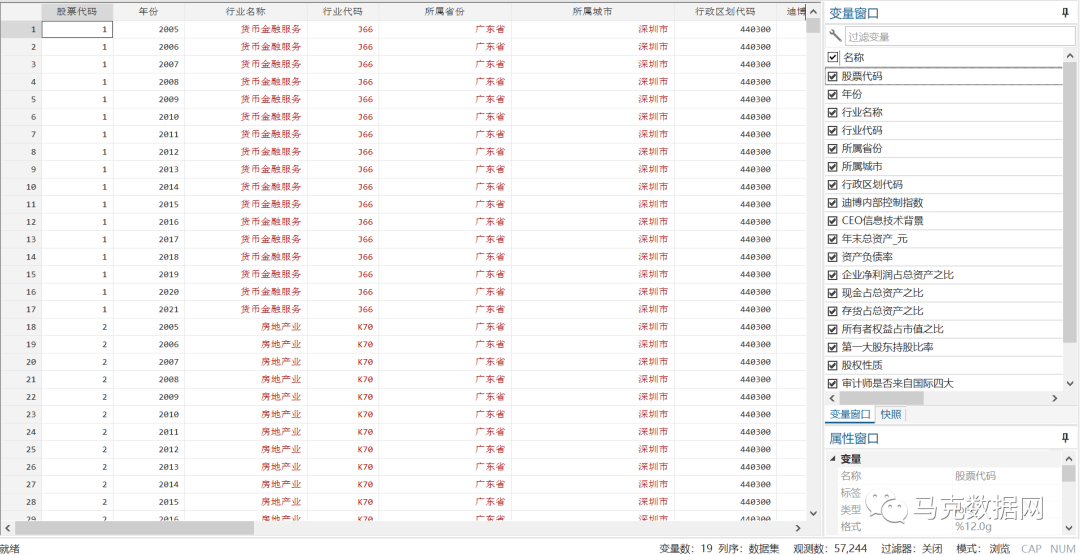Select 第一大股东持股比率 in variable list

pos(887,347)
